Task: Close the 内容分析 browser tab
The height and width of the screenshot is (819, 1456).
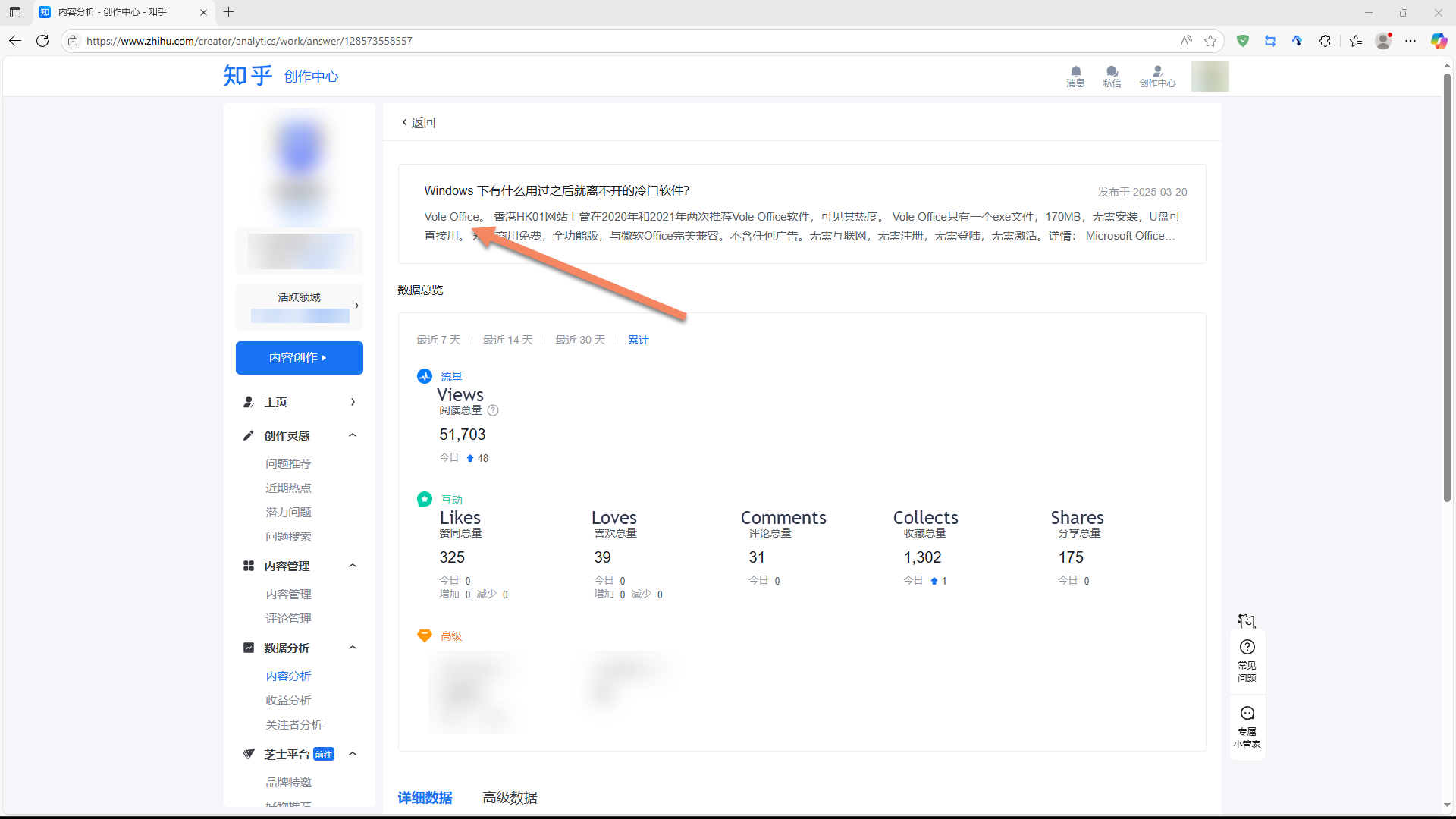Action: coord(203,12)
